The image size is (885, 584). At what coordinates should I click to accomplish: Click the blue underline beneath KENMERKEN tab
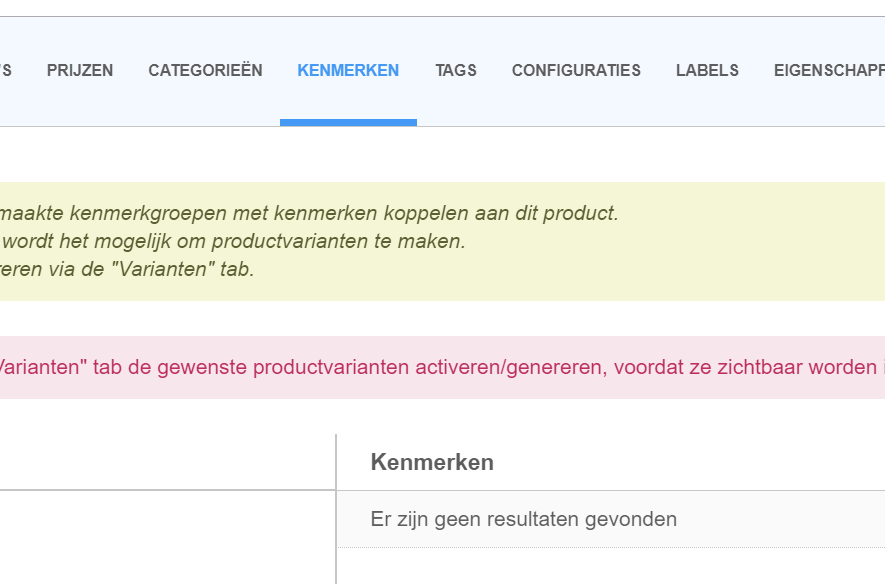click(348, 122)
